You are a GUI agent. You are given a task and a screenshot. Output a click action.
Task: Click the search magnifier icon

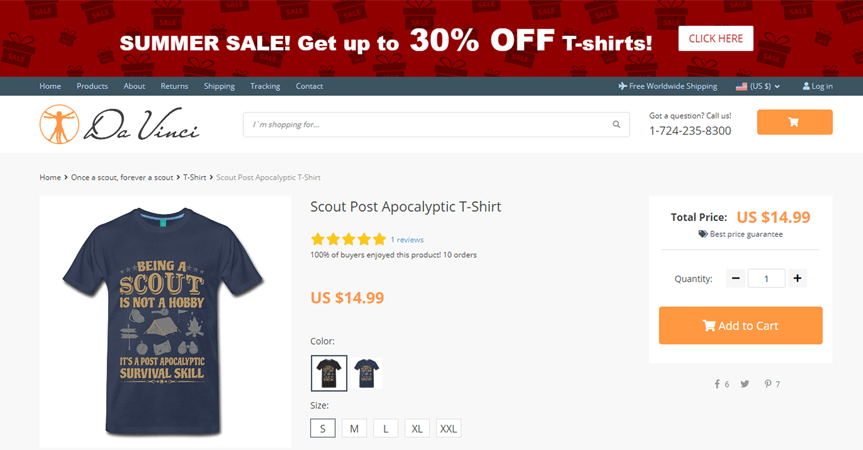pyautogui.click(x=617, y=125)
